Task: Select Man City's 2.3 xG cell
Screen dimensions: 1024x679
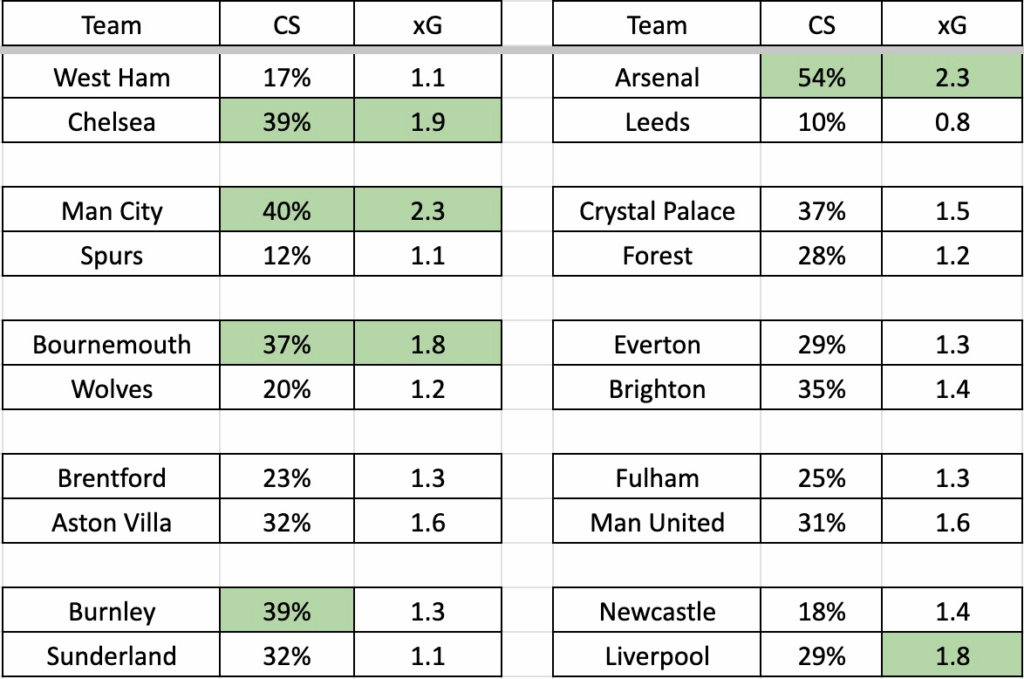Action: (428, 210)
